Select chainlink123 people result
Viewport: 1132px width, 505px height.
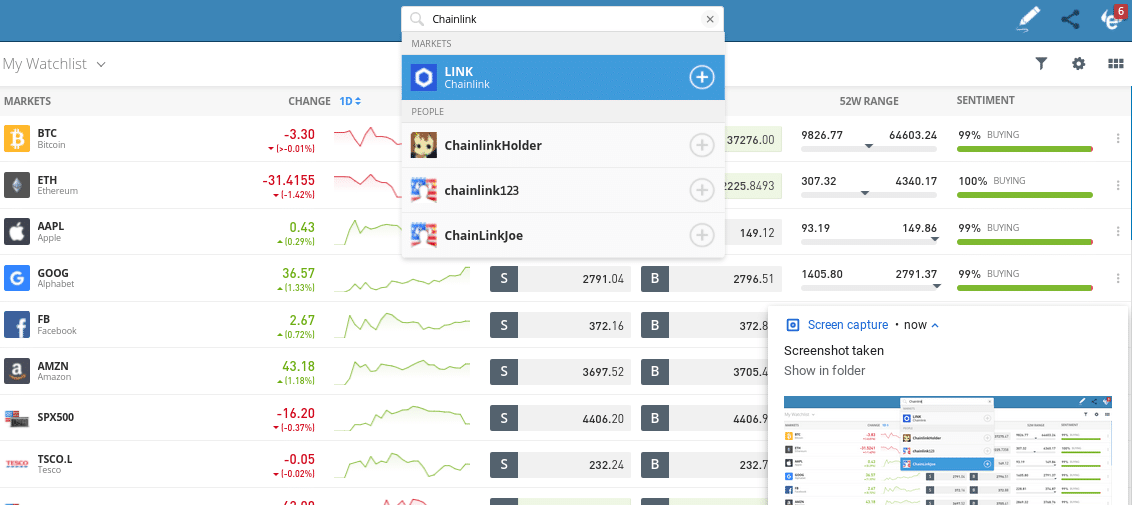tap(563, 190)
